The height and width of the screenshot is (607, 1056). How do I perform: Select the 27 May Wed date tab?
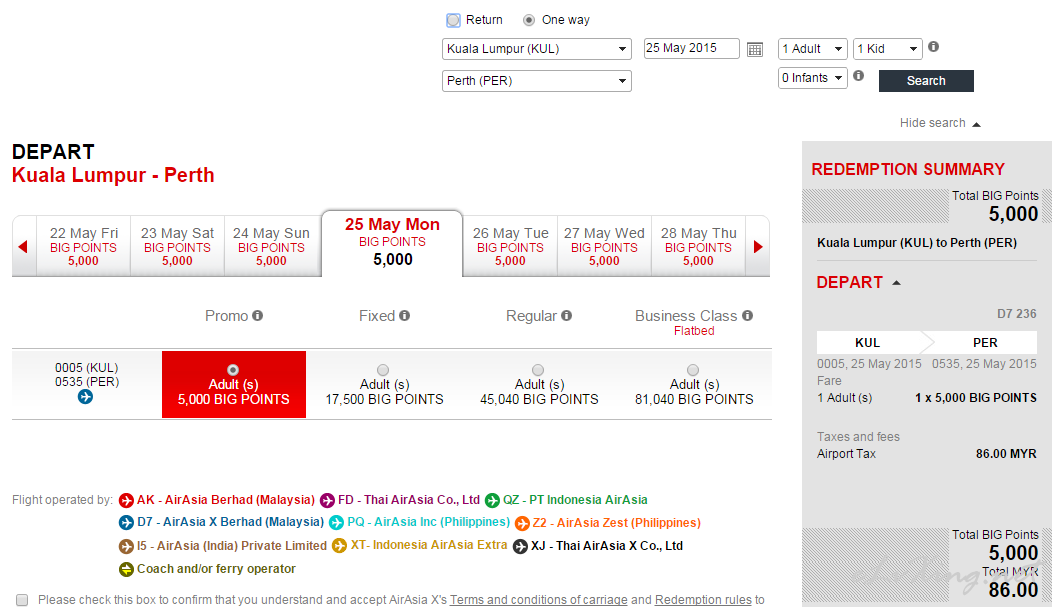pos(604,247)
